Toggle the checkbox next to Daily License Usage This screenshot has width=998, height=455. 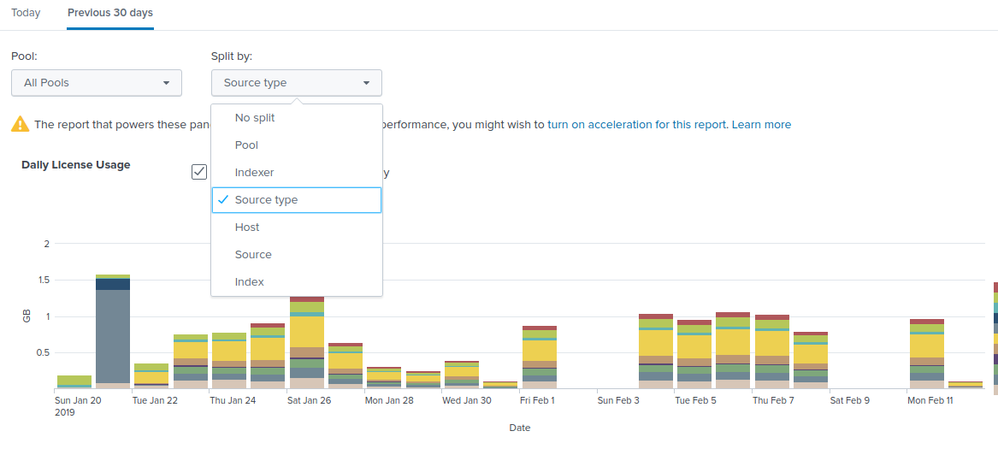199,172
